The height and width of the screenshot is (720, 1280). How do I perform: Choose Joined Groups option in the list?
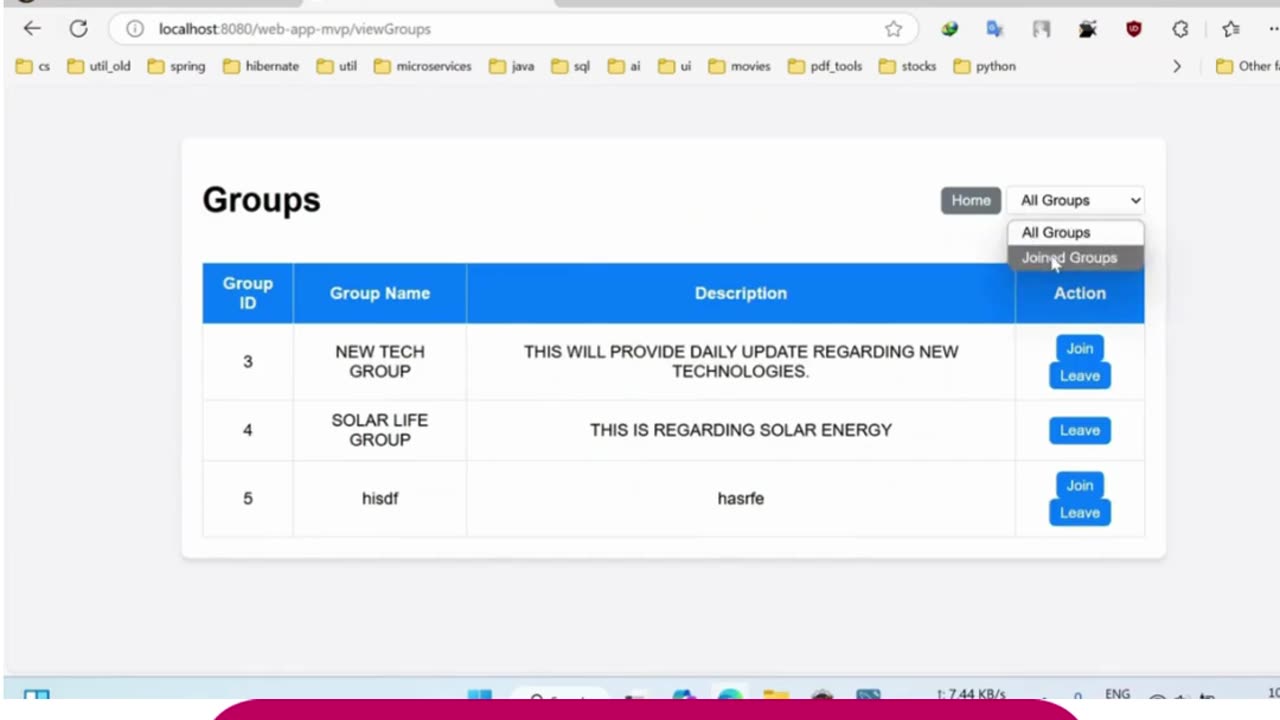pos(1075,258)
